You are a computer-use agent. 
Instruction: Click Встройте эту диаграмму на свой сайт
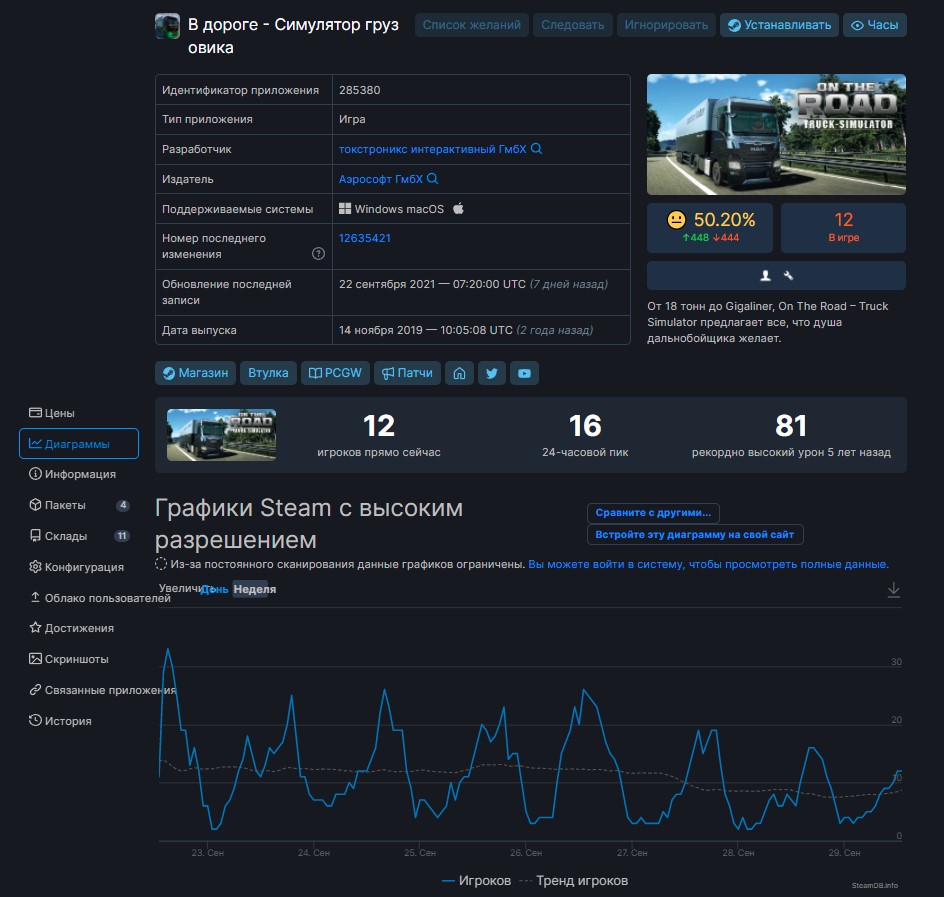tap(695, 535)
